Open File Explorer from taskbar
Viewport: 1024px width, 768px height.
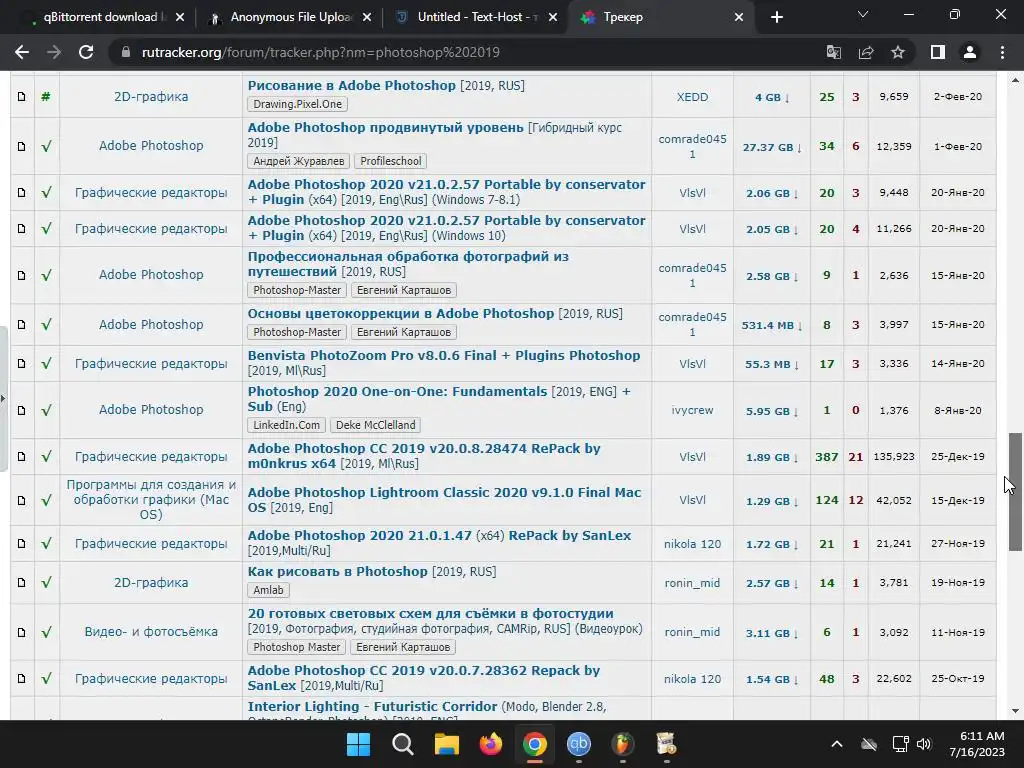447,744
